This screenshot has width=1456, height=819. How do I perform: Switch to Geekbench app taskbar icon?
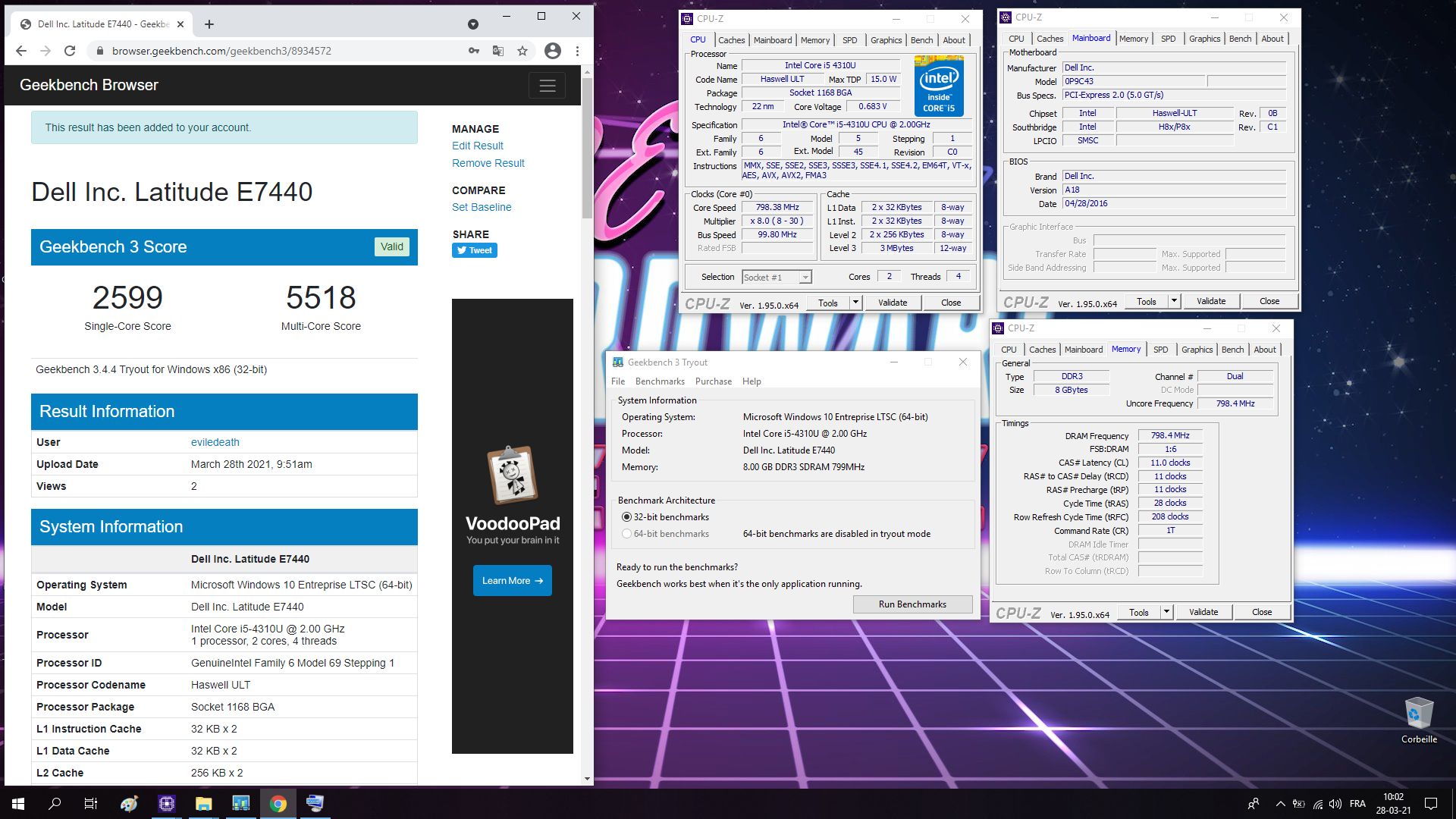click(240, 804)
